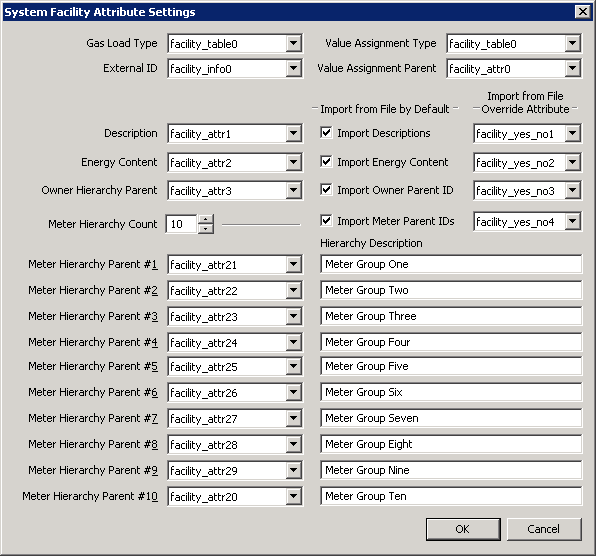Click the Gas Load Type label
This screenshot has width=596, height=556.
[x=122, y=43]
